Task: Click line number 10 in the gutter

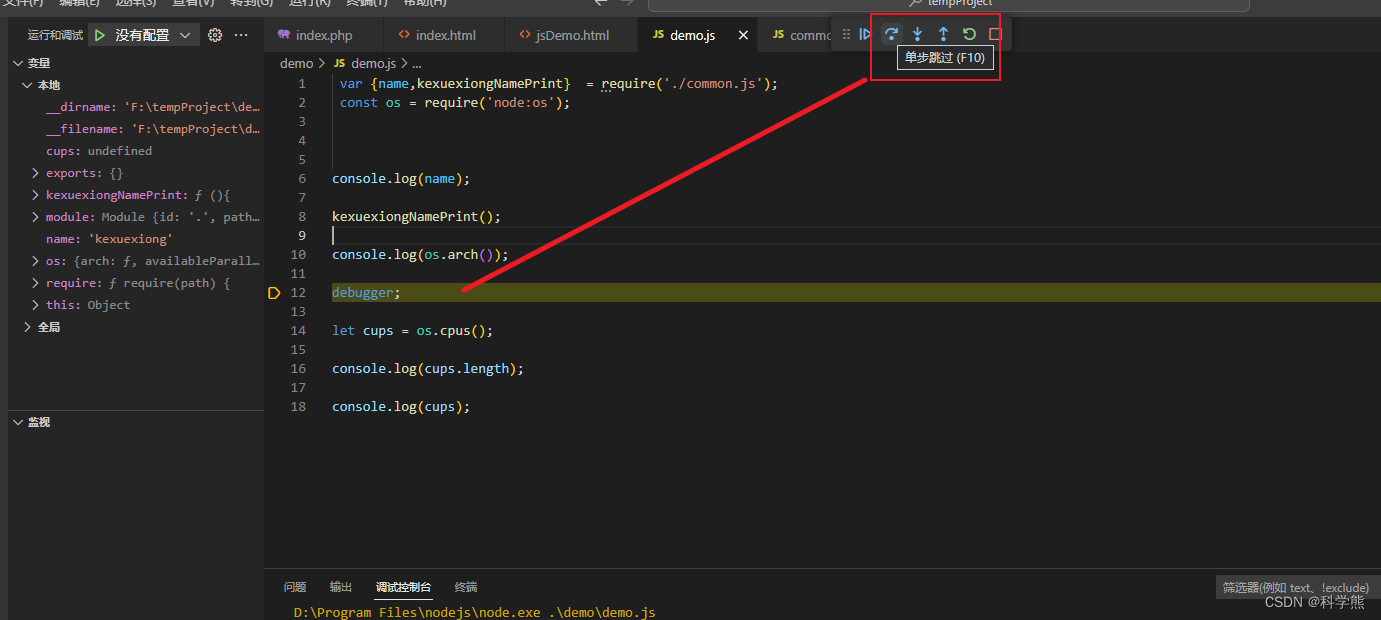Action: [298, 255]
